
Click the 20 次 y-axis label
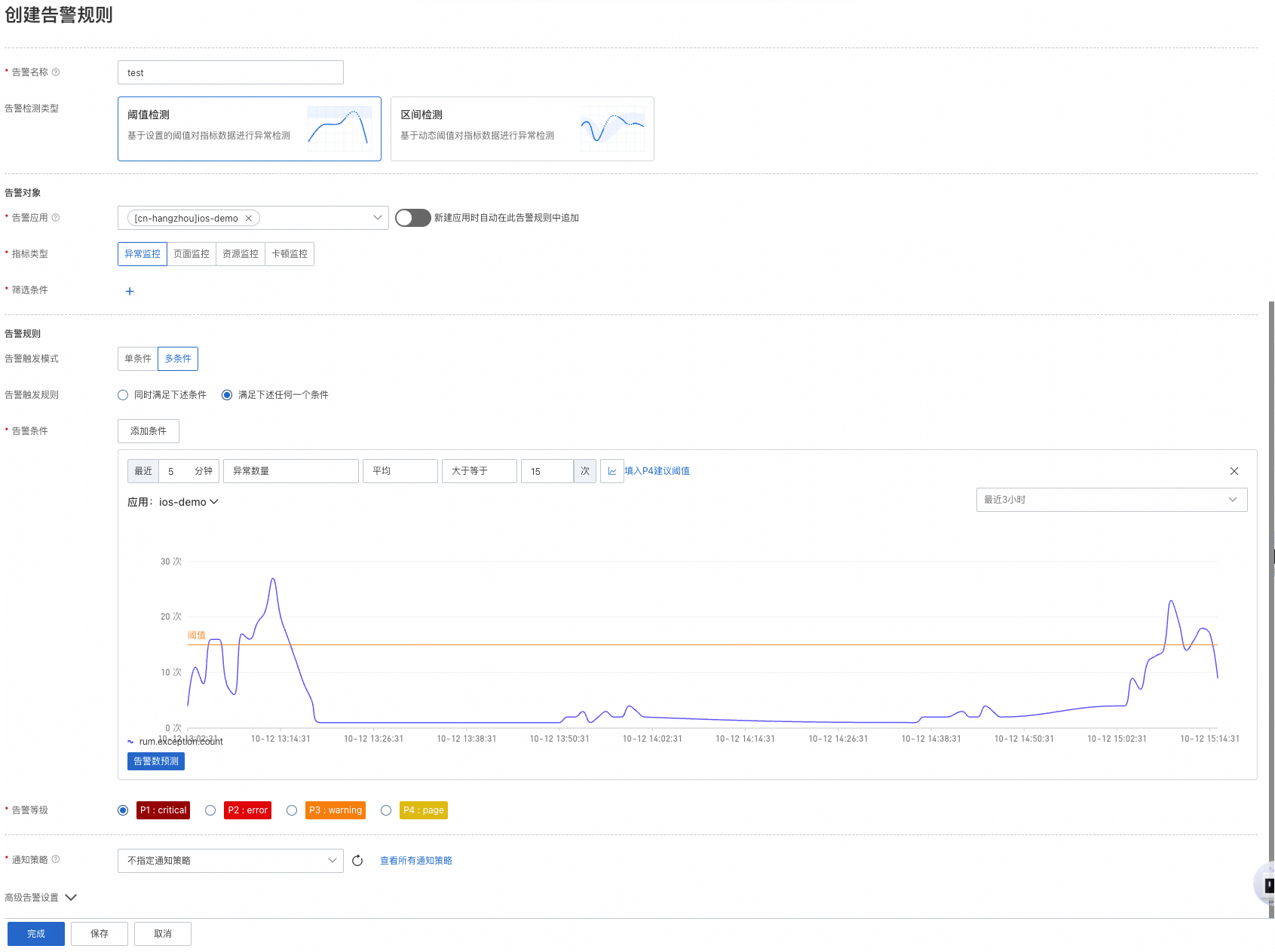(x=171, y=617)
